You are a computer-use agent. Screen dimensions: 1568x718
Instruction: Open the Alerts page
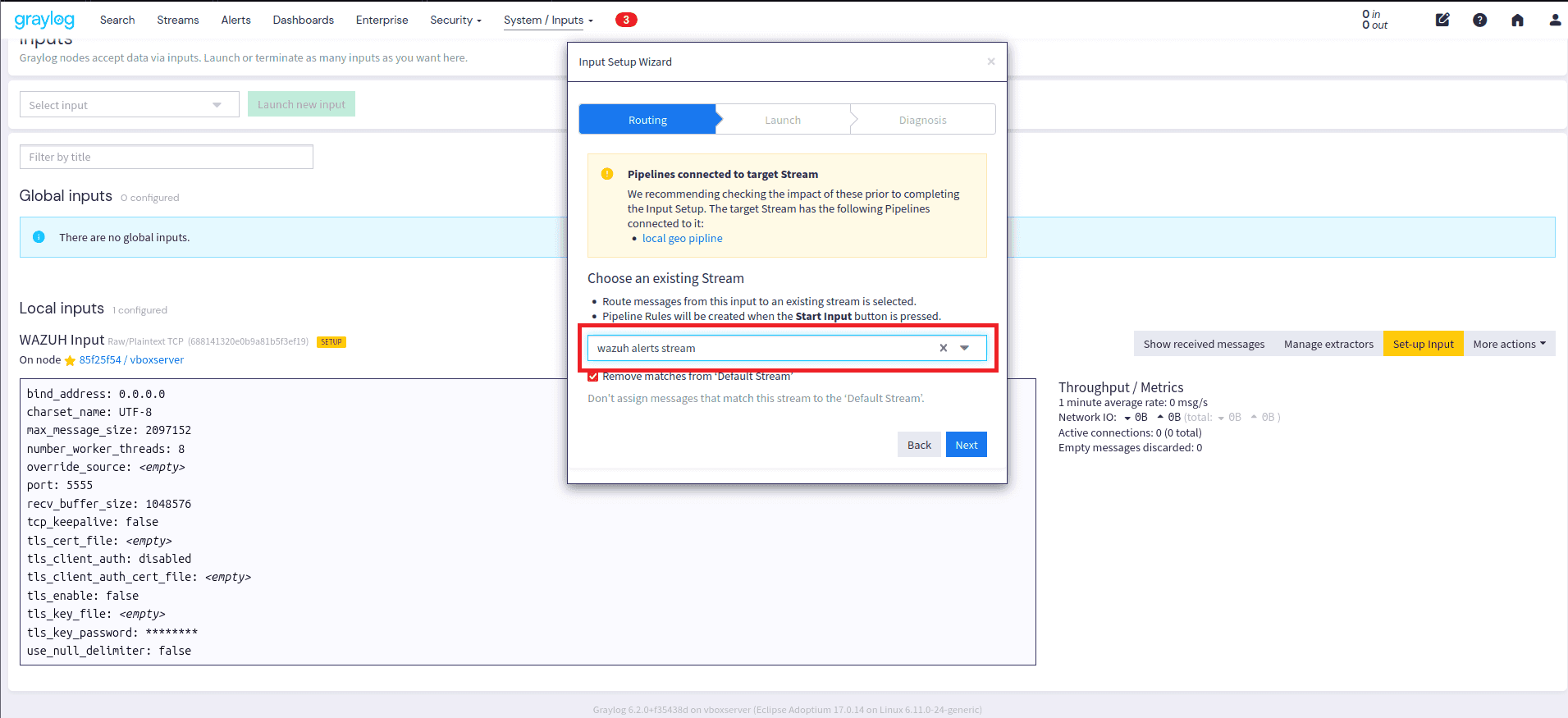(236, 20)
